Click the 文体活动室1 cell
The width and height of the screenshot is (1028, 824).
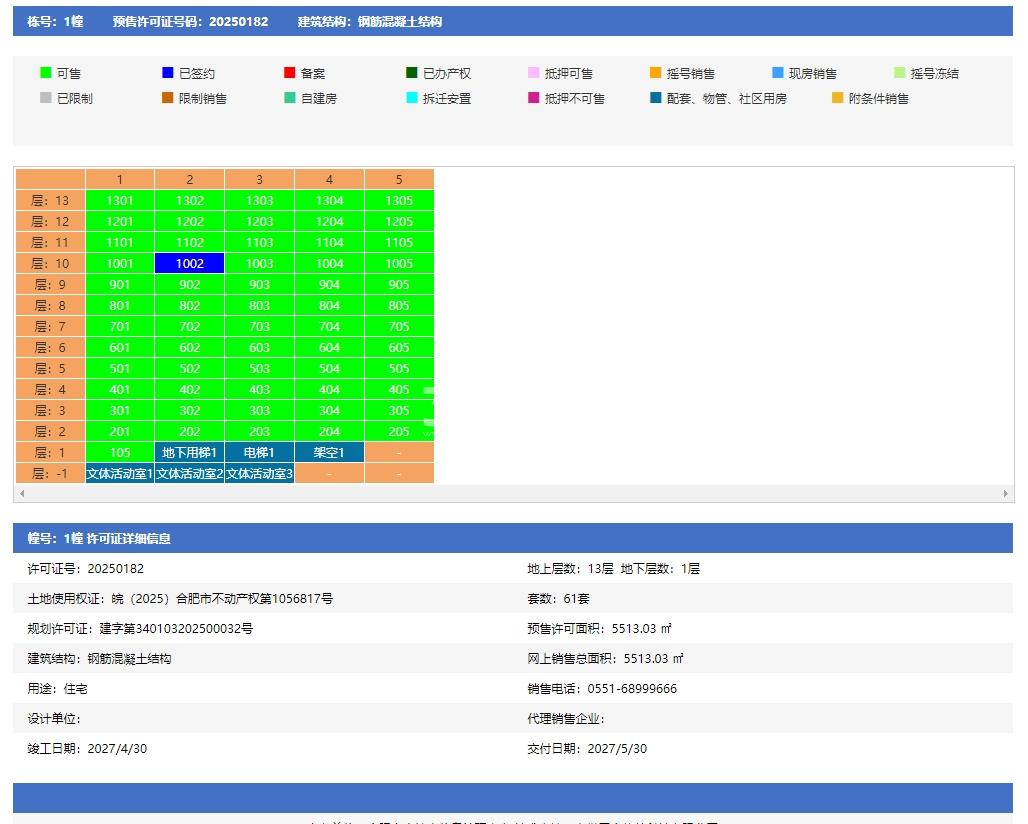click(x=119, y=473)
